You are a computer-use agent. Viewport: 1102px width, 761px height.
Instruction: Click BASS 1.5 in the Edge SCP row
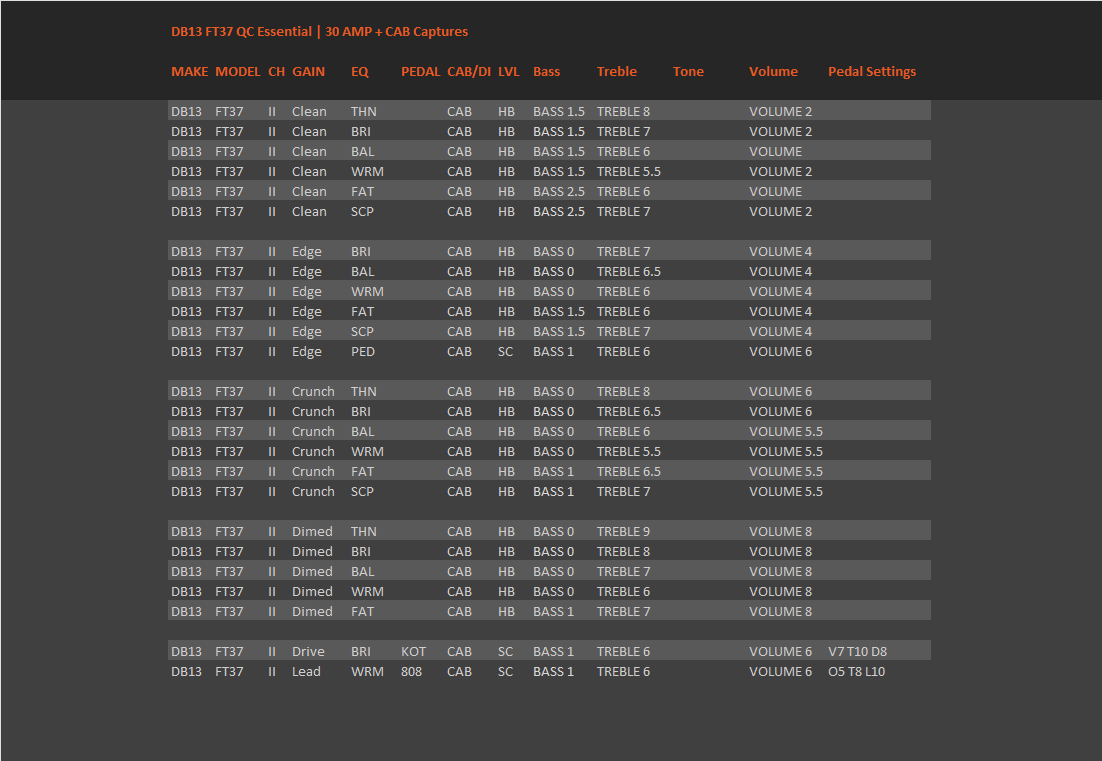(559, 331)
